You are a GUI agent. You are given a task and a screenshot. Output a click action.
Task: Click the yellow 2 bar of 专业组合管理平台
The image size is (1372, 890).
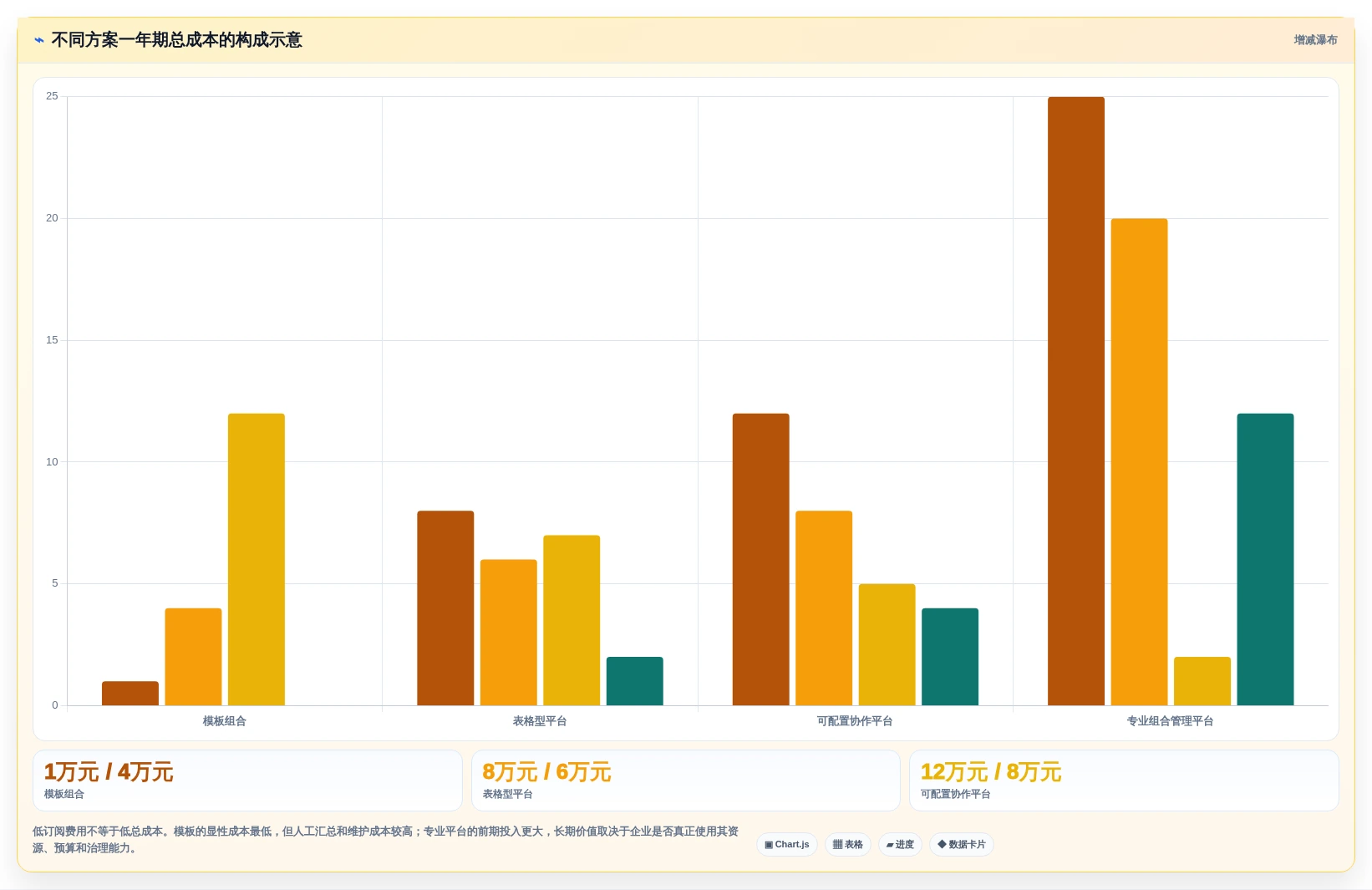pos(1202,681)
